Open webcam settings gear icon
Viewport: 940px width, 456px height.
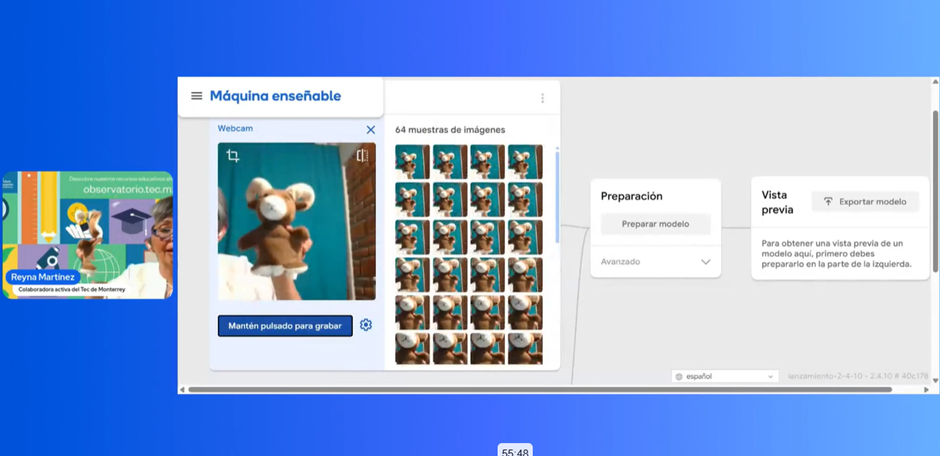tap(366, 325)
